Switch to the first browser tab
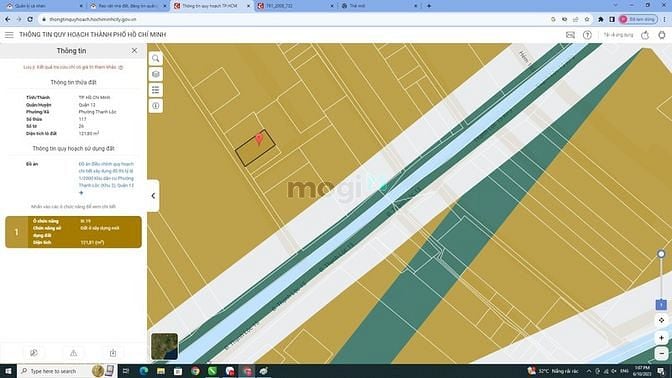 click(x=44, y=6)
